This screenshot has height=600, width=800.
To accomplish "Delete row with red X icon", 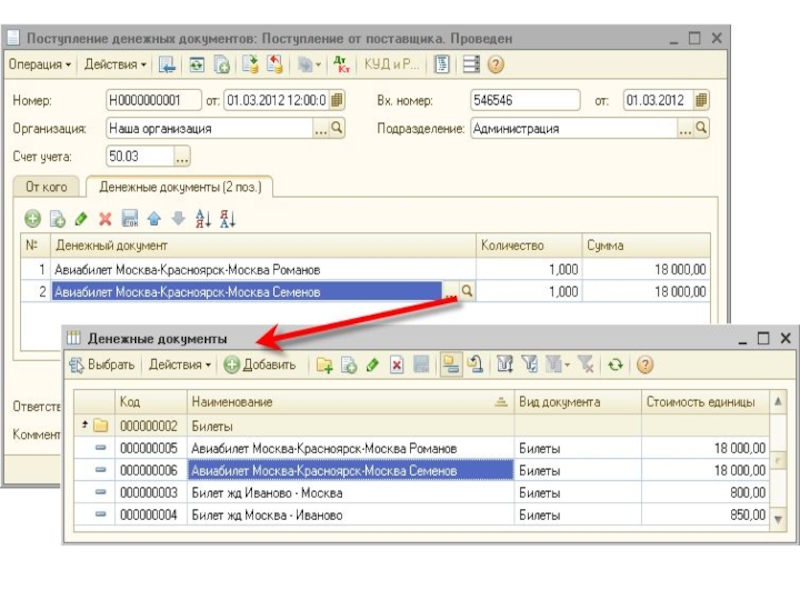I will point(105,218).
